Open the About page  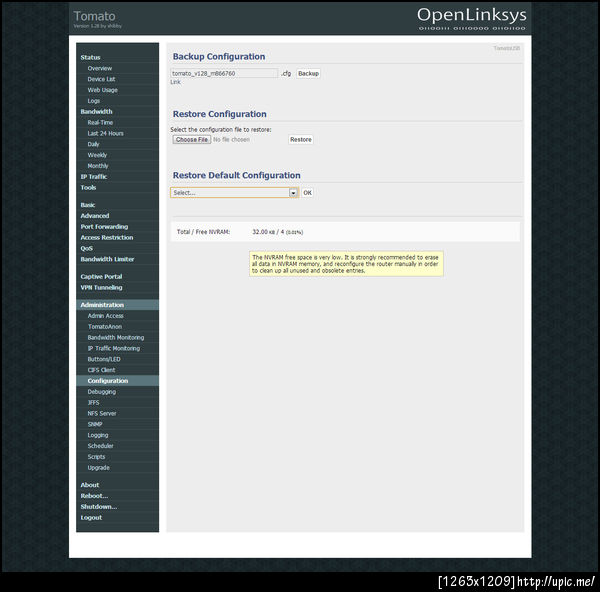click(x=90, y=485)
